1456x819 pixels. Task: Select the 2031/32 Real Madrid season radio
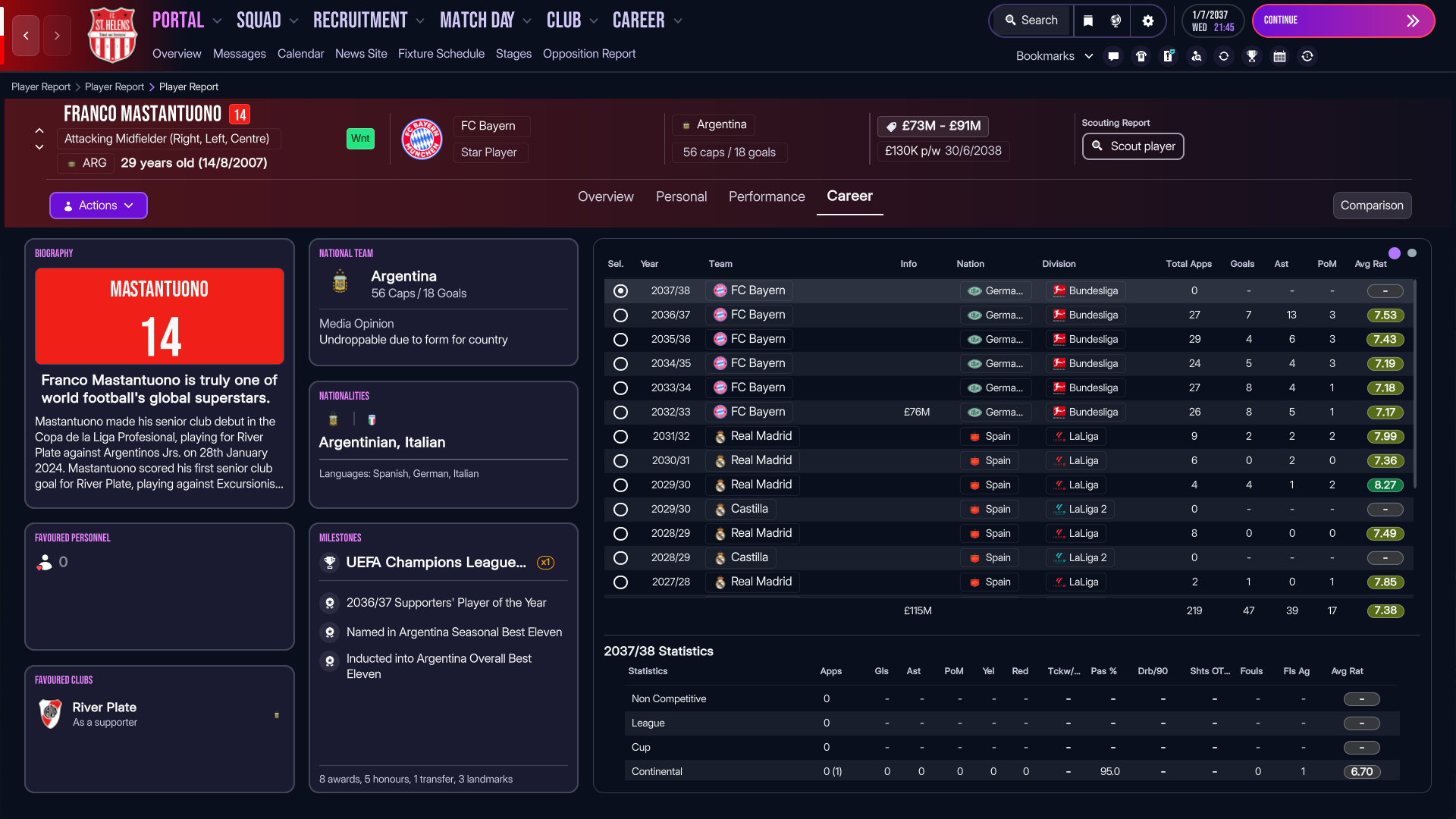[x=620, y=437]
